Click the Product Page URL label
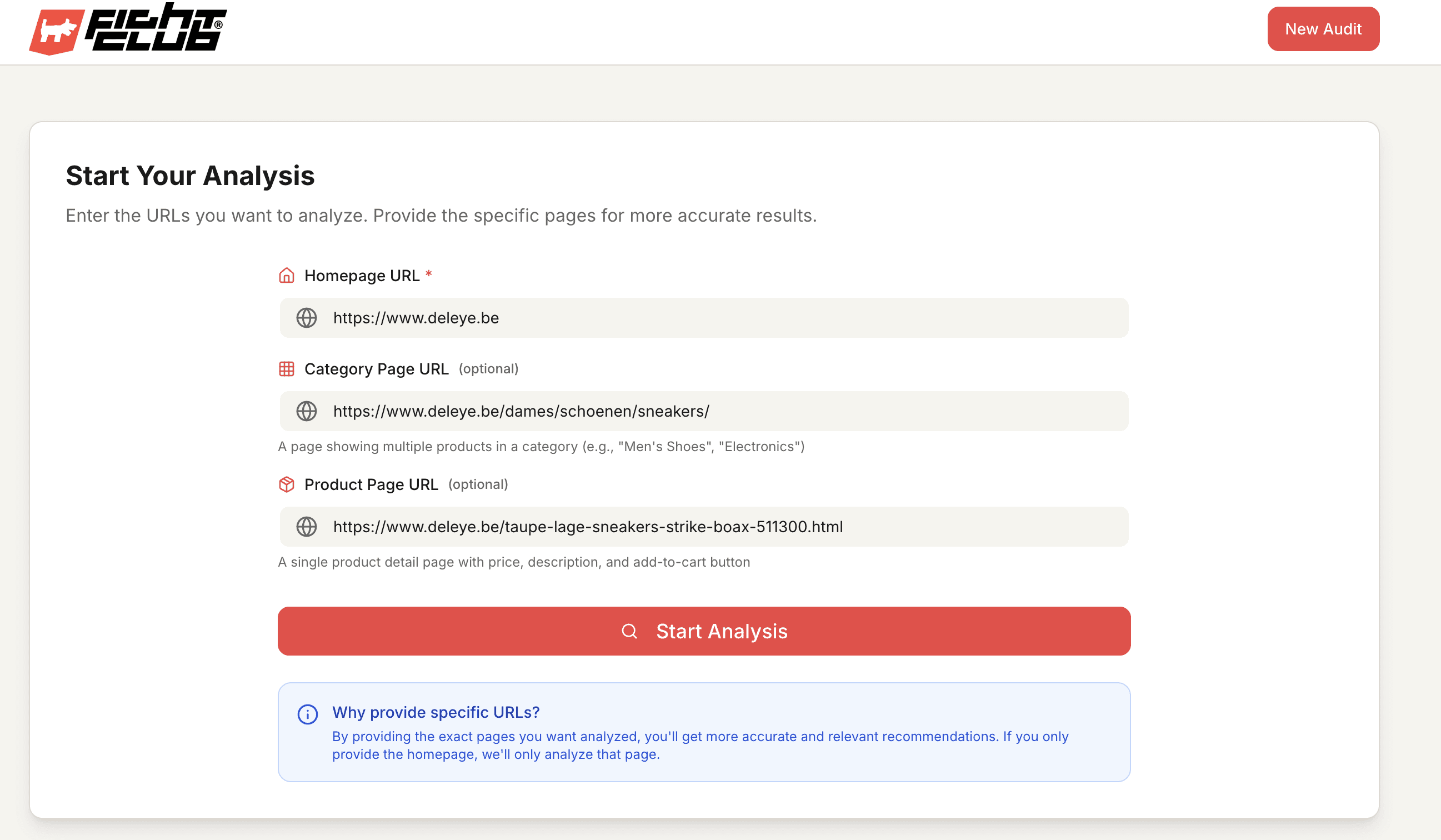The image size is (1441, 840). [371, 484]
